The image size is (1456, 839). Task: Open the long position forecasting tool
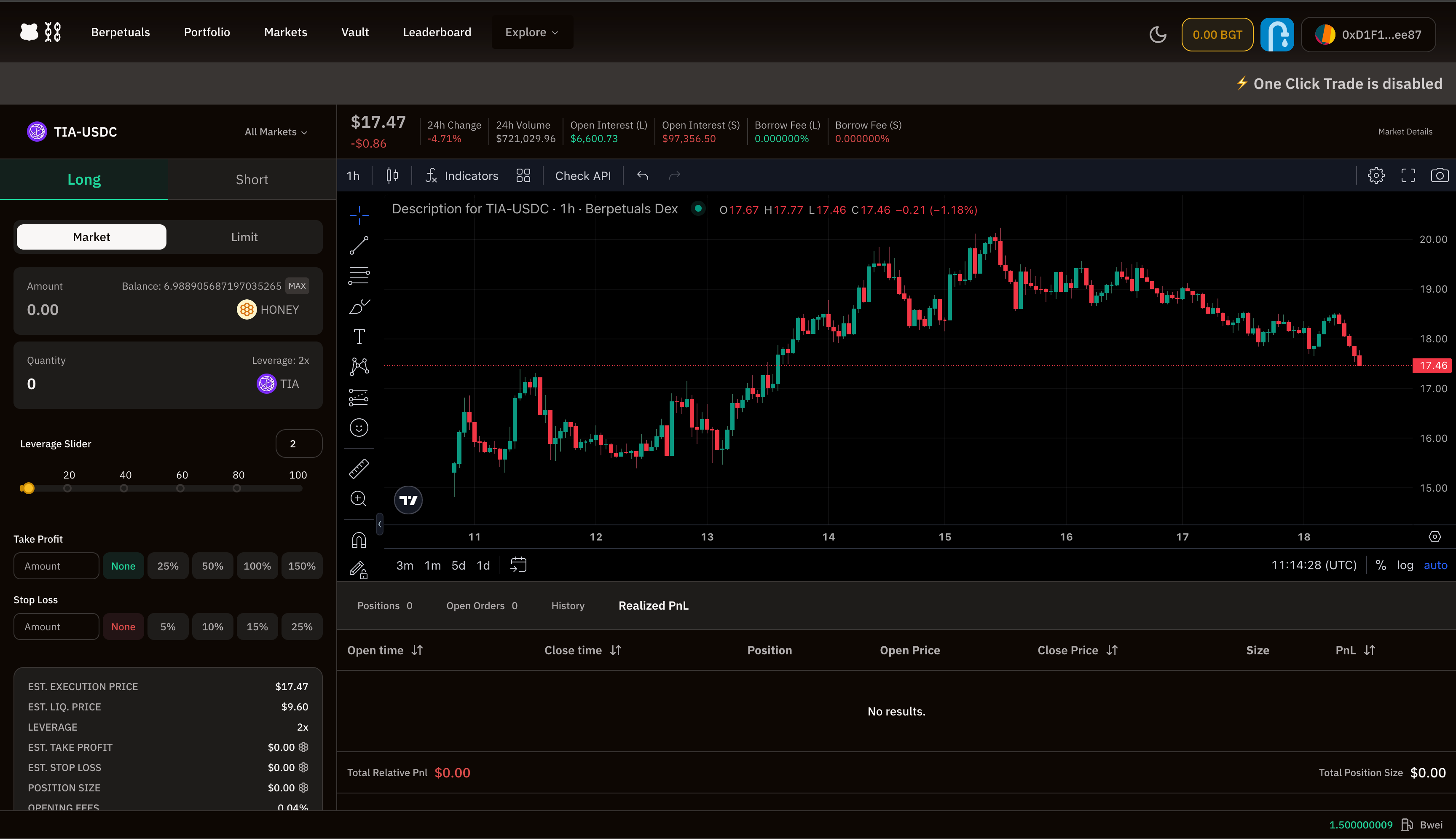(359, 397)
